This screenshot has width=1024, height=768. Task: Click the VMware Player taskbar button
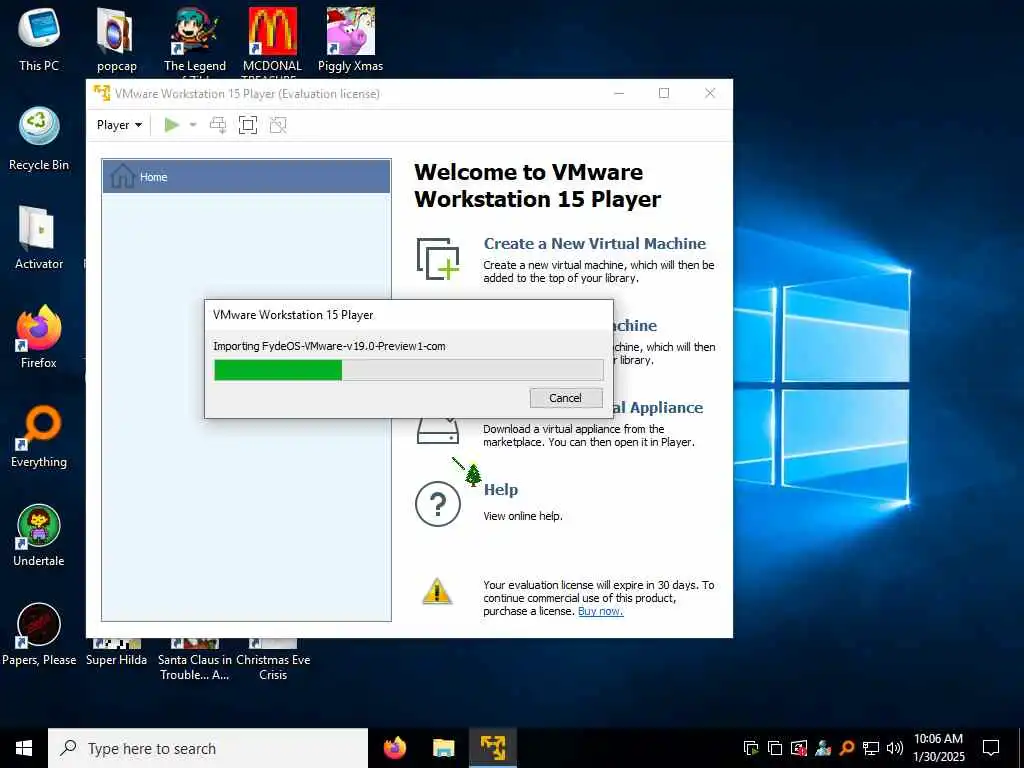493,748
